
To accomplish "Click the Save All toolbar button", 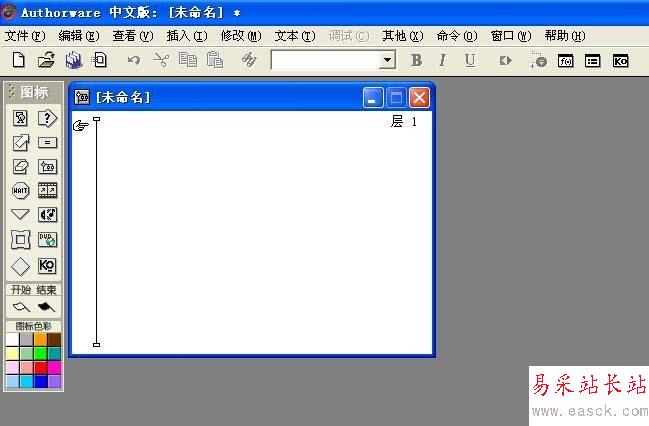I will click(x=74, y=60).
